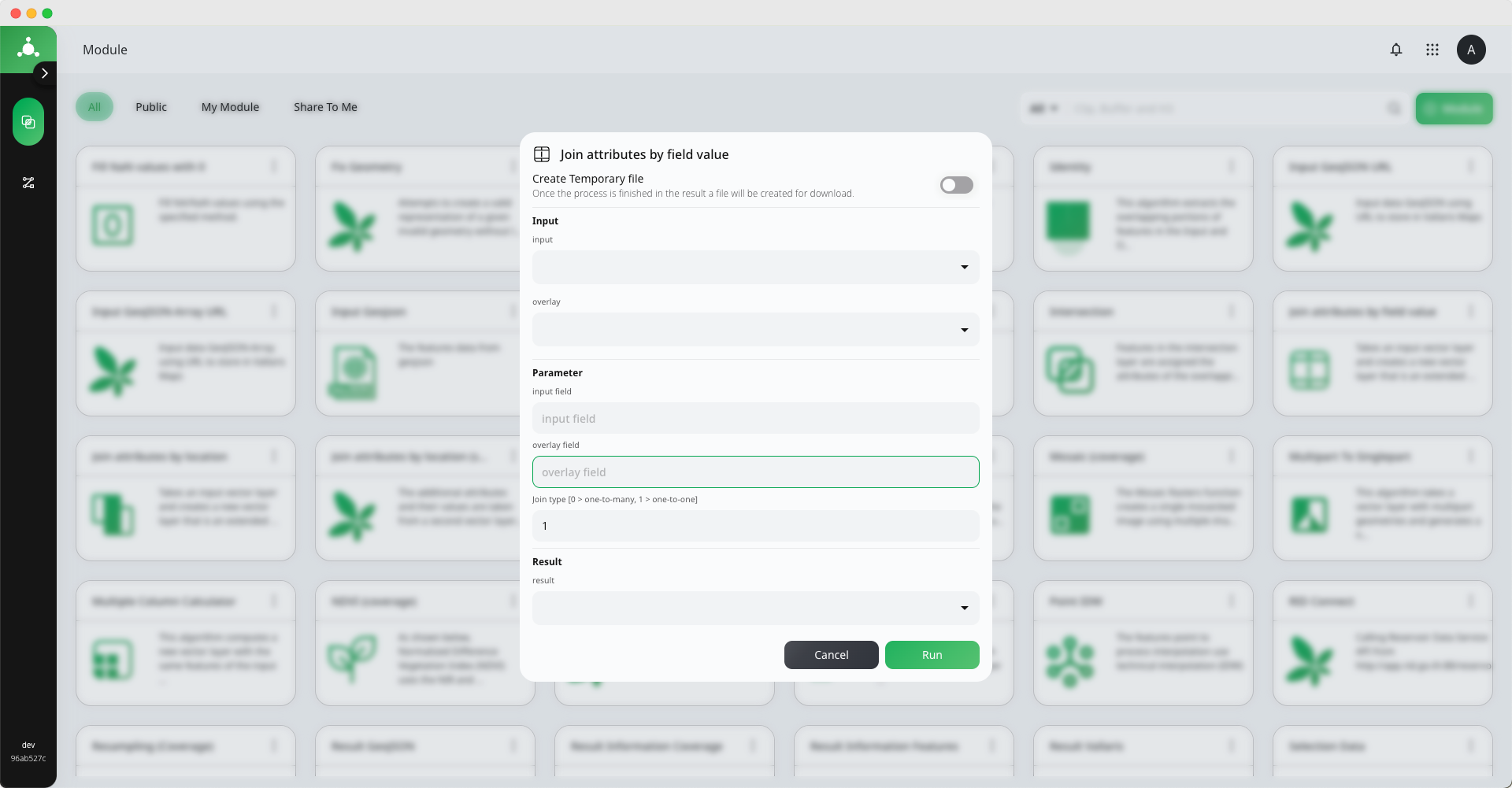The width and height of the screenshot is (1512, 788).
Task: Click the search magnifier icon in module search
Action: [1394, 109]
